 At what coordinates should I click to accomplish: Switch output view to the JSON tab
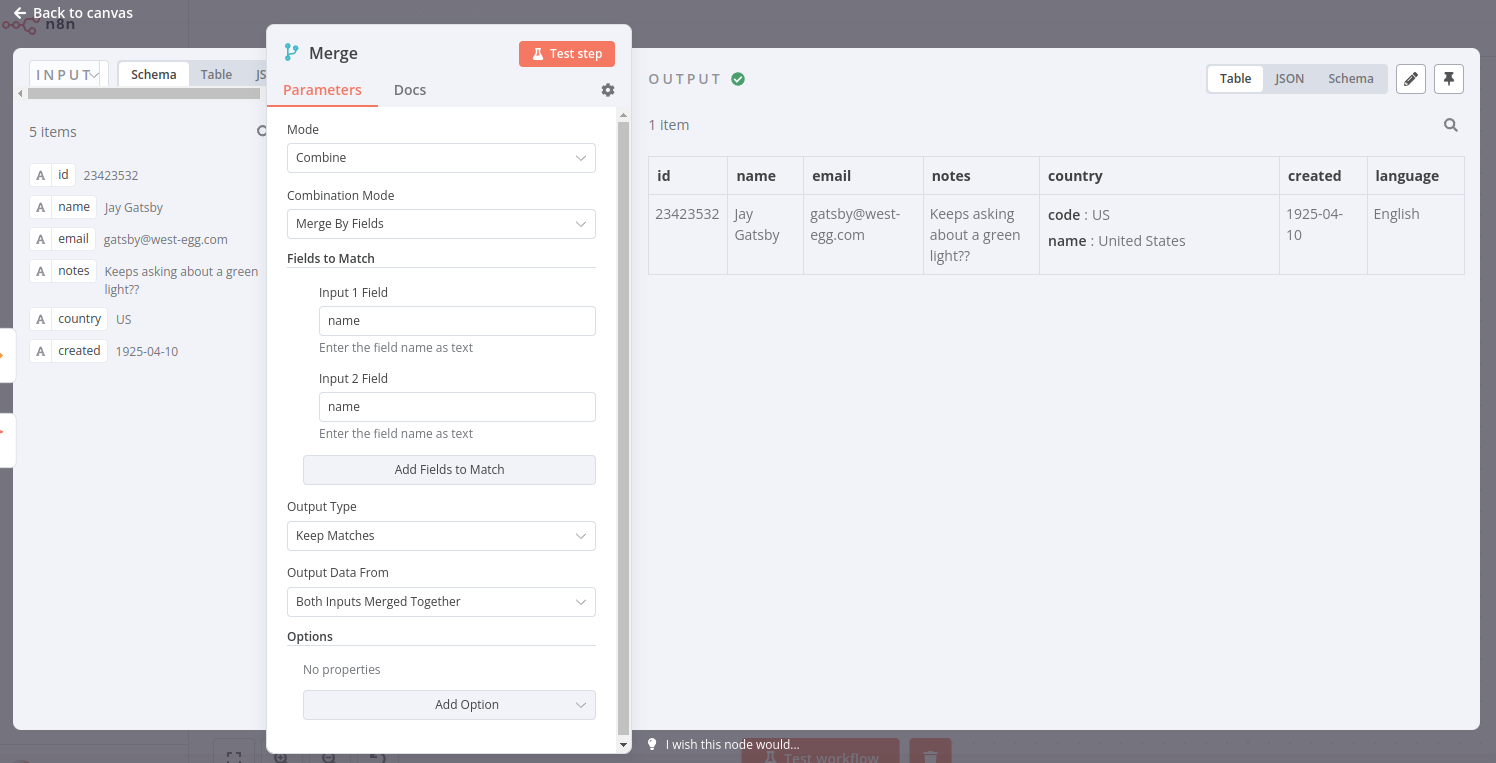pos(1289,78)
